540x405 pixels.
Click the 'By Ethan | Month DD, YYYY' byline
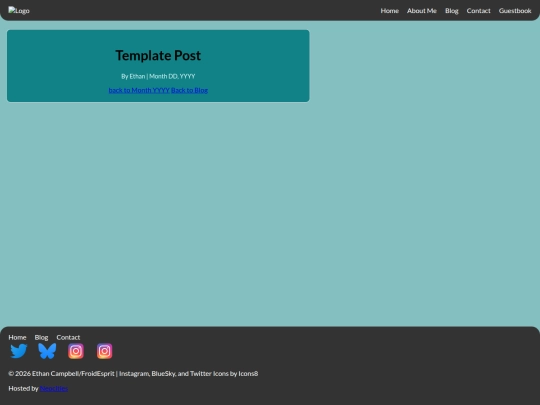pyautogui.click(x=158, y=76)
